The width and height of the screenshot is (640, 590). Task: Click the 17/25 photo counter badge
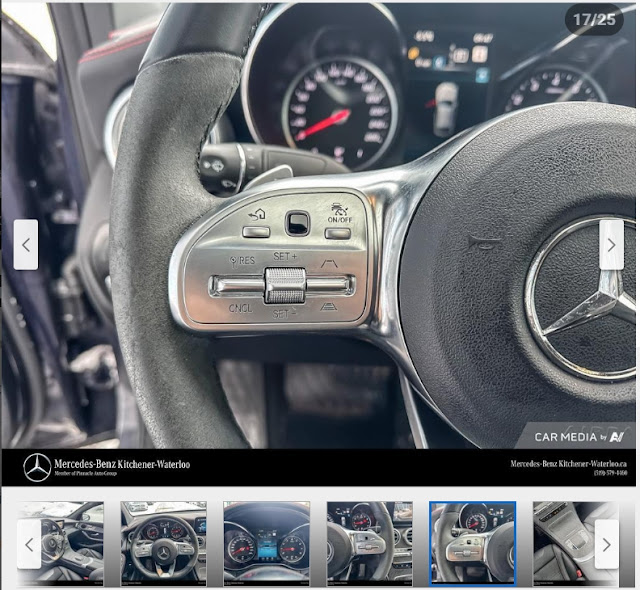pyautogui.click(x=594, y=19)
